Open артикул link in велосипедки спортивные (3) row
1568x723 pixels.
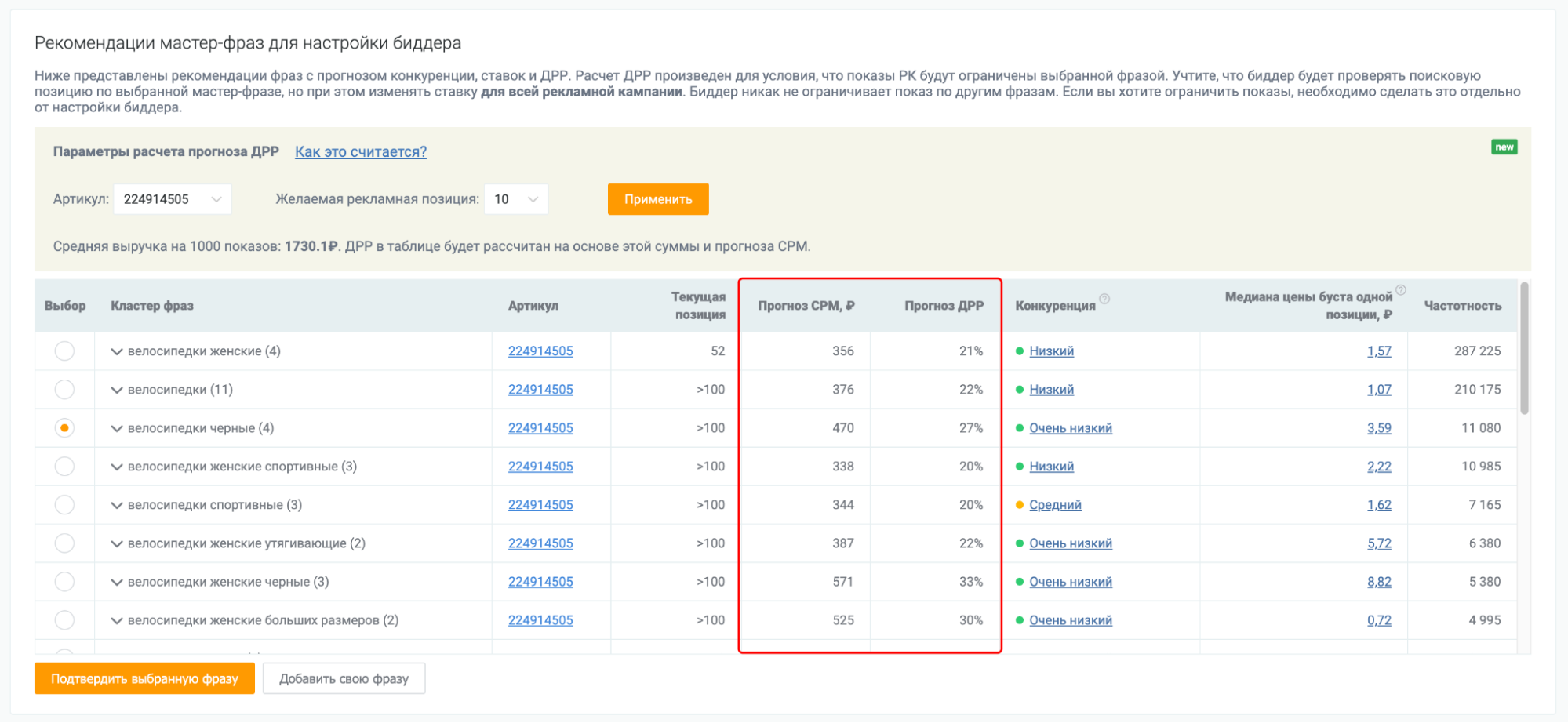coord(540,505)
